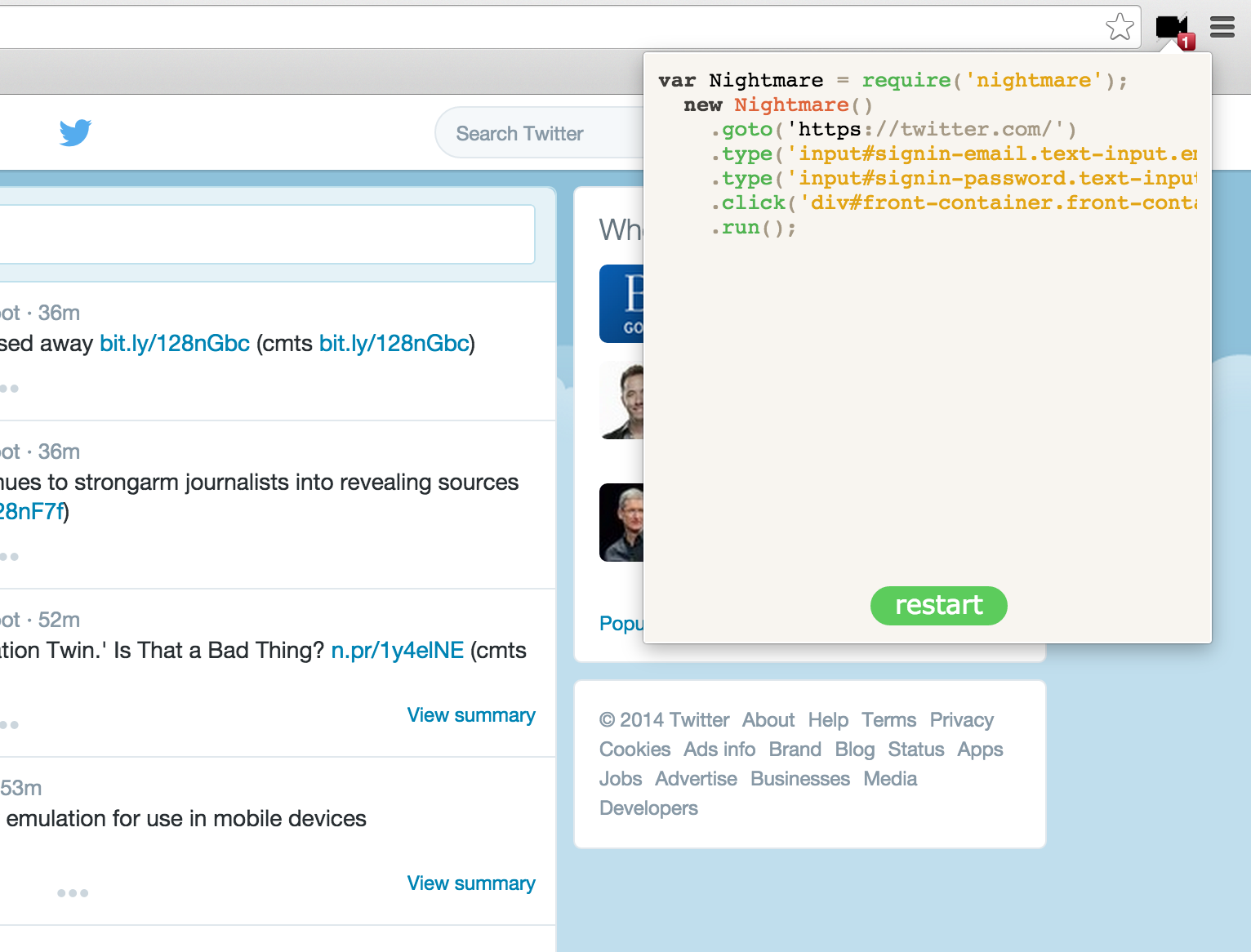This screenshot has height=952, width=1251.
Task: Open the Blog footer link
Action: (x=854, y=750)
